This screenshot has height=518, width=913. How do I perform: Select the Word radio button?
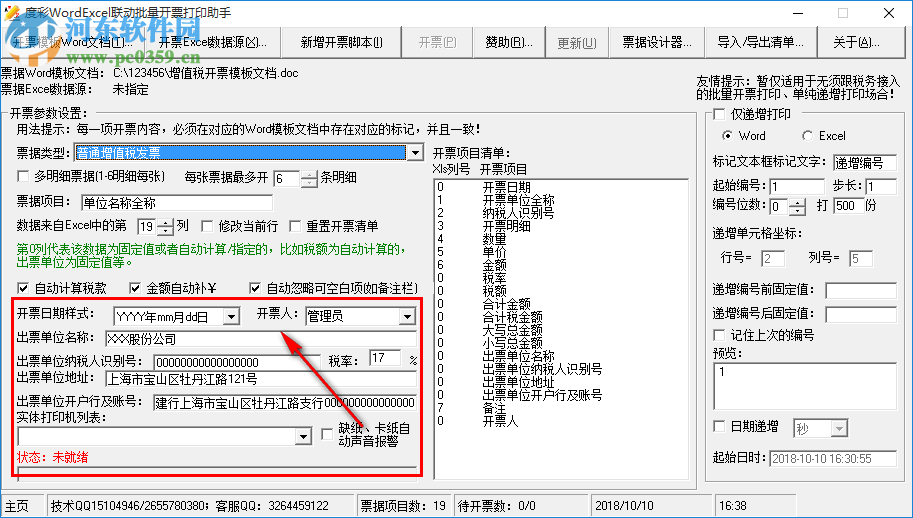click(727, 136)
